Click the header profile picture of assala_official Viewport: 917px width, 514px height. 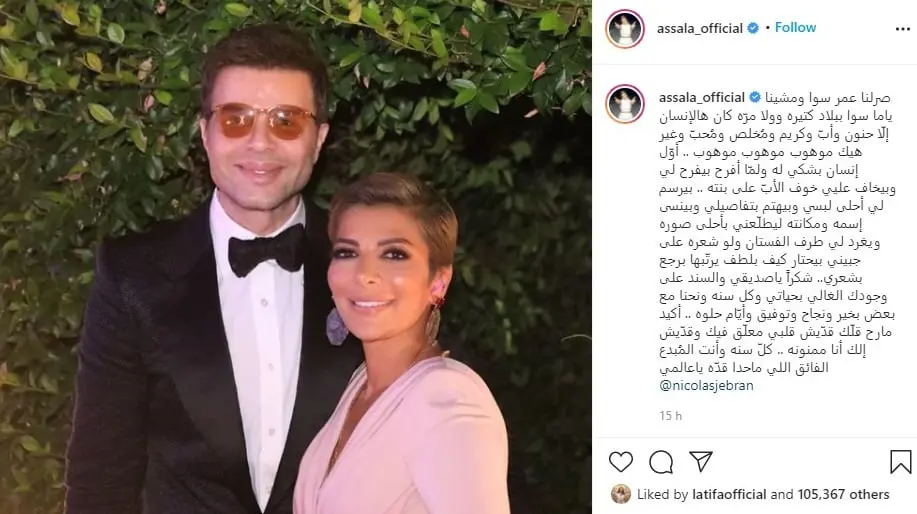[625, 29]
